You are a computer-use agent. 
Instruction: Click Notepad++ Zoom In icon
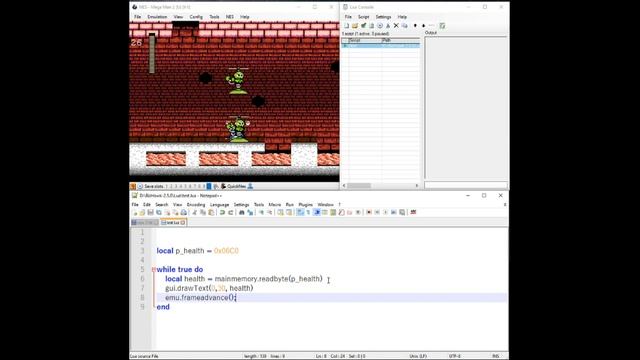coord(261,212)
